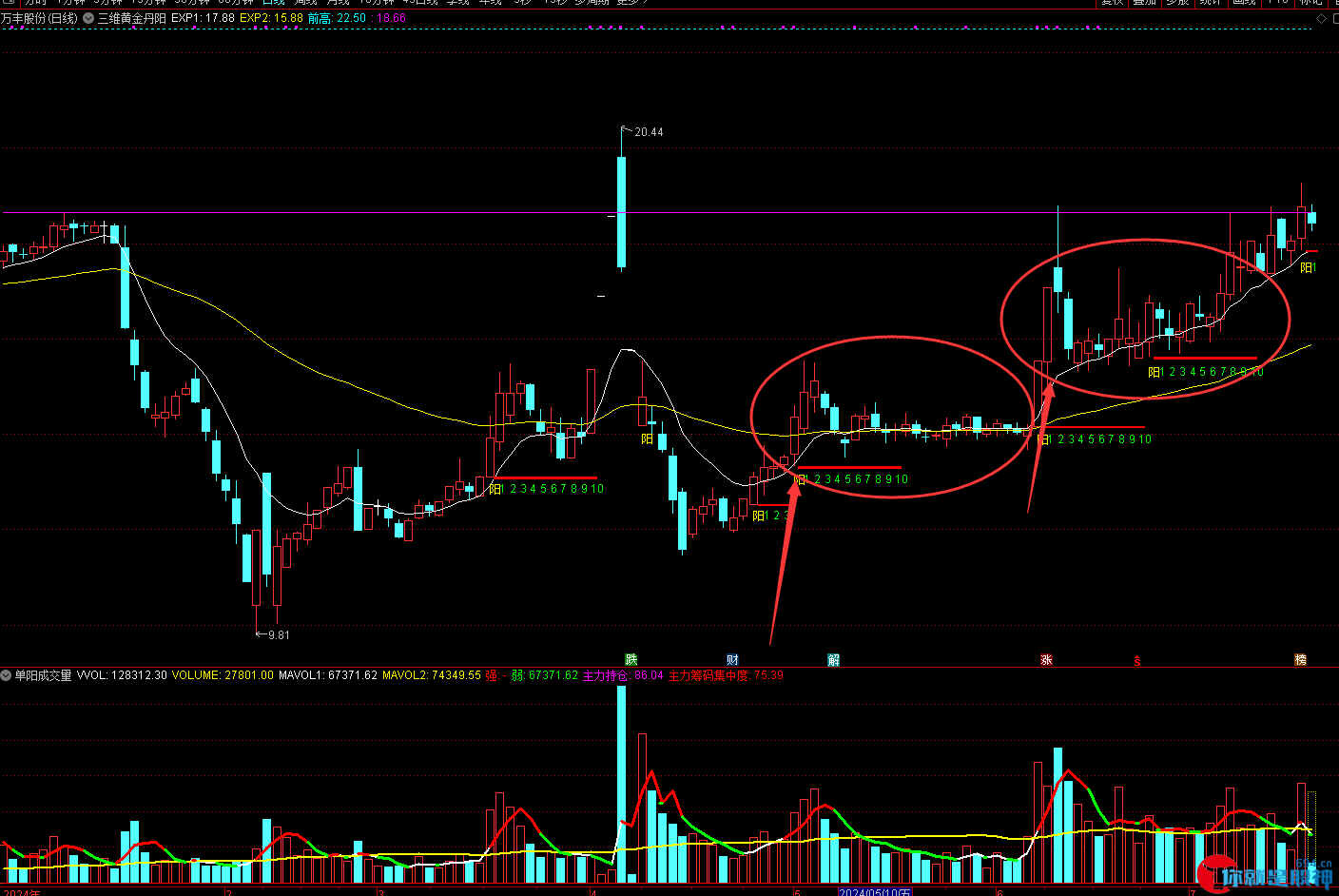Click the 万丰股份(日线) stock title

point(39,18)
